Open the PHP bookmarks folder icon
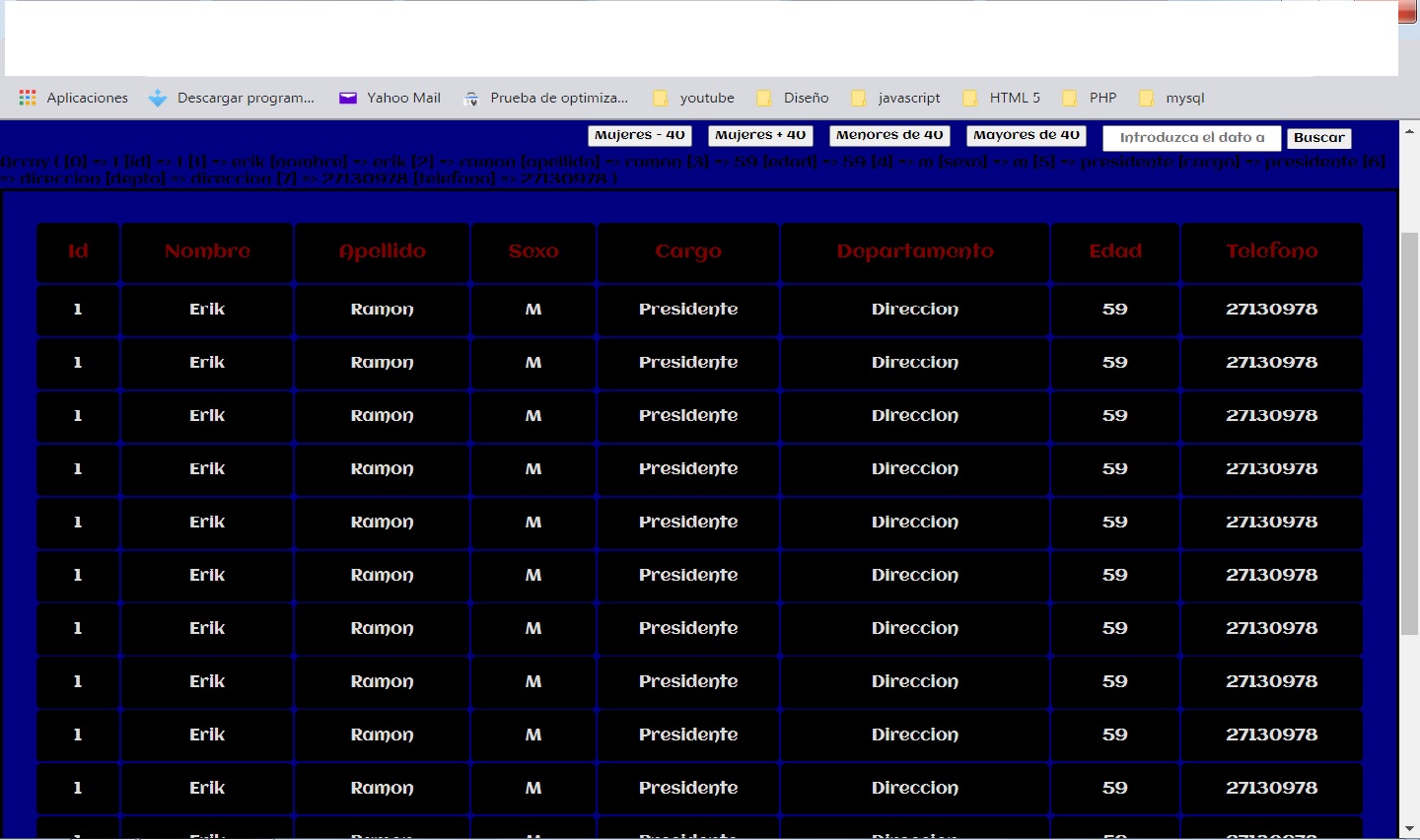Screen dimensions: 1420x840 [x=1070, y=98]
